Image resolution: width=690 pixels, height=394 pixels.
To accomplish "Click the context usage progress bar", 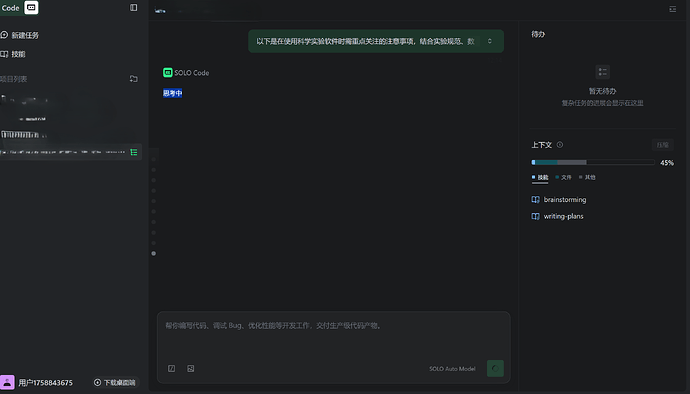I will pos(593,162).
